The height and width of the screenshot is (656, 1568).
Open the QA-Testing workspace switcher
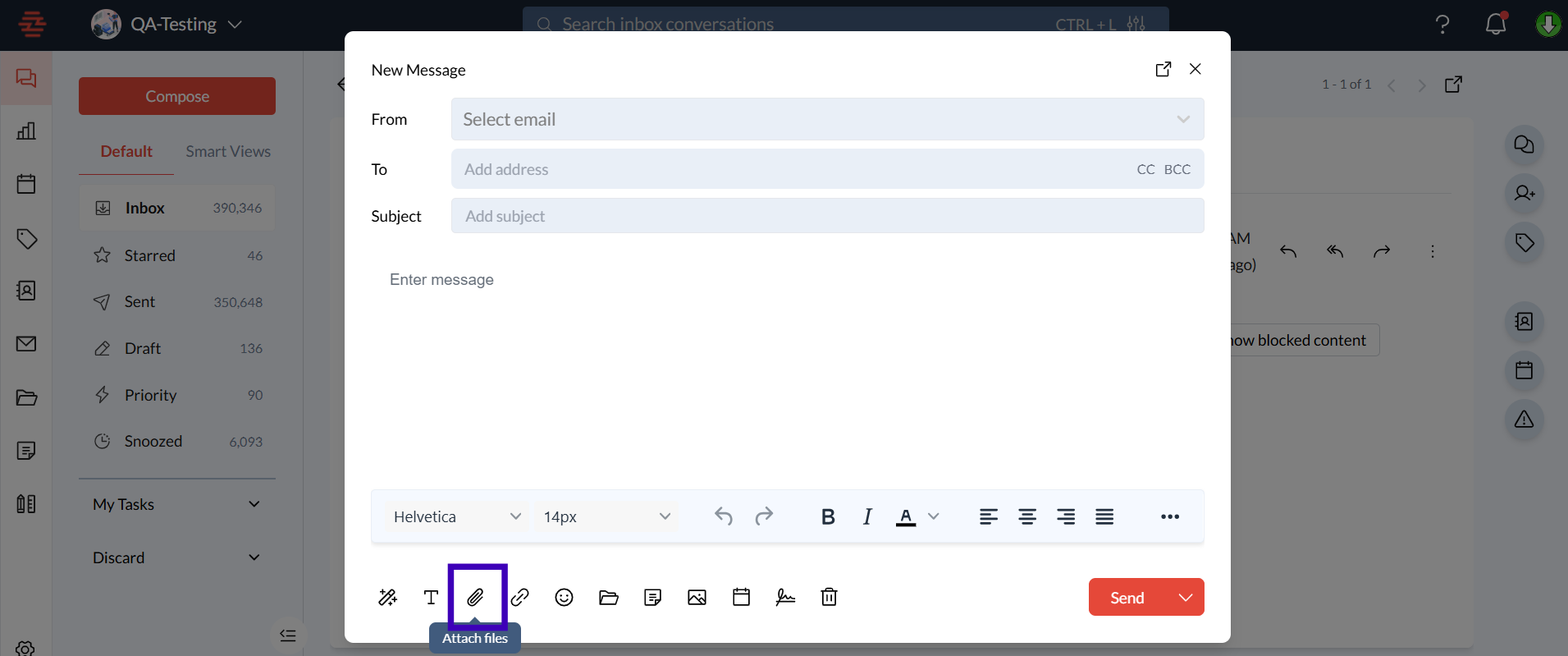tap(167, 25)
